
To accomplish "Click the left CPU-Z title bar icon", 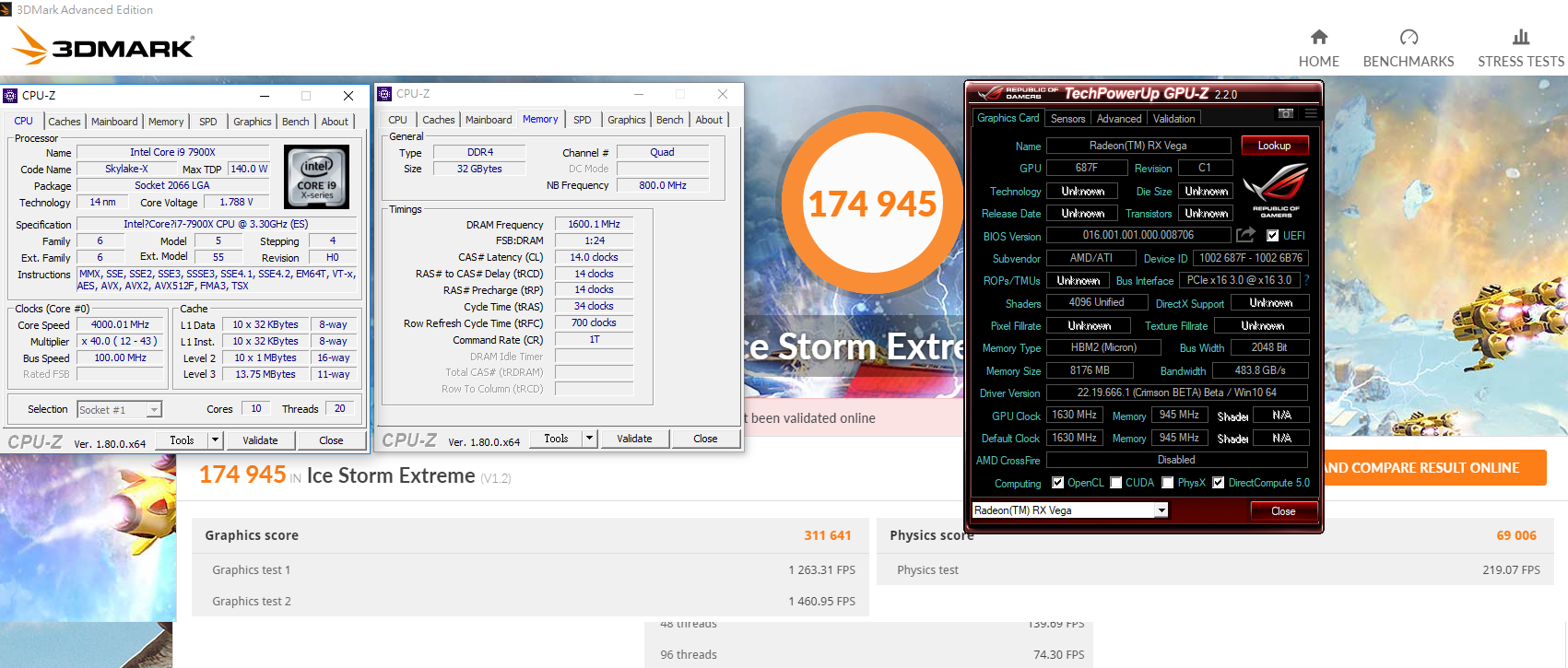I will 11,96.
